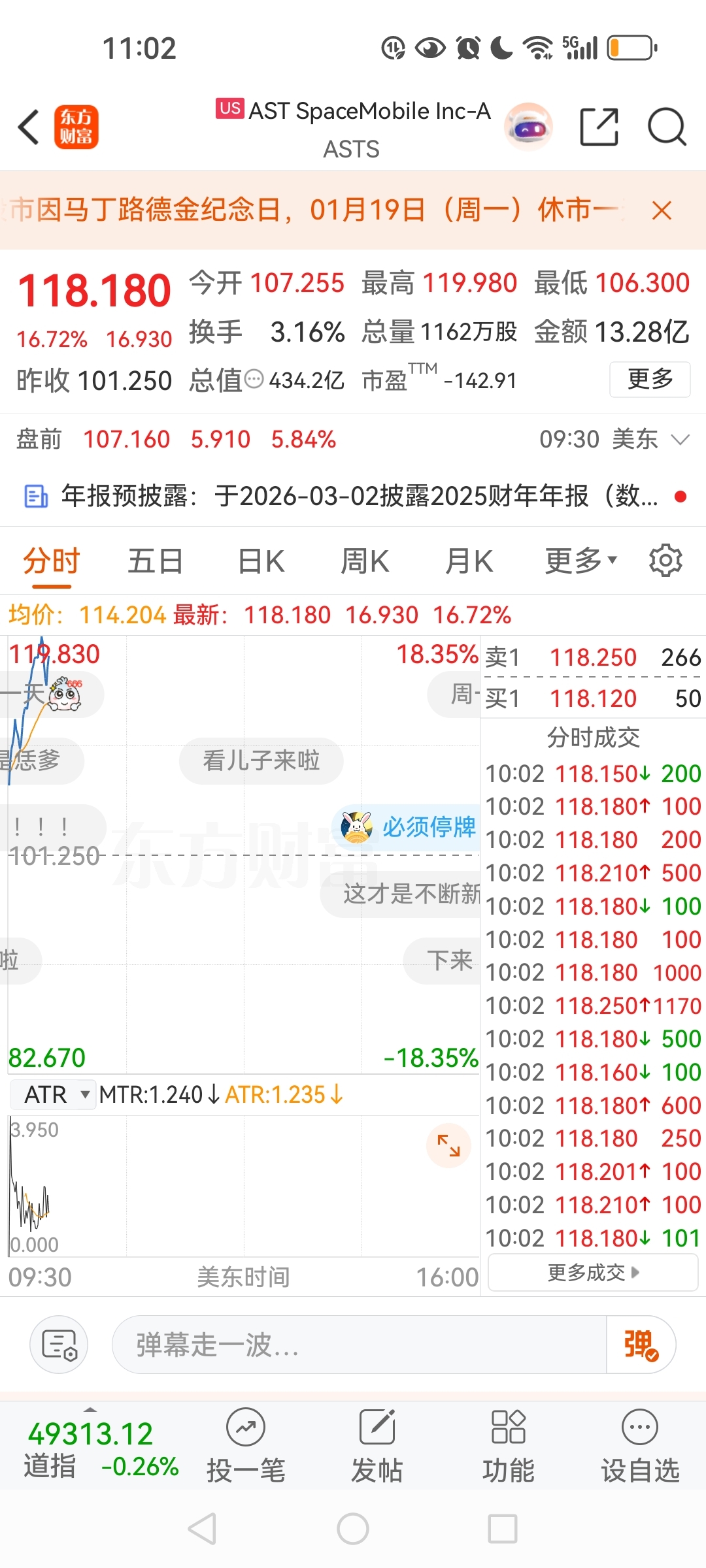This screenshot has width=706, height=1568.
Task: Tap the 卖1 ask price 118.250 row
Action: (593, 657)
